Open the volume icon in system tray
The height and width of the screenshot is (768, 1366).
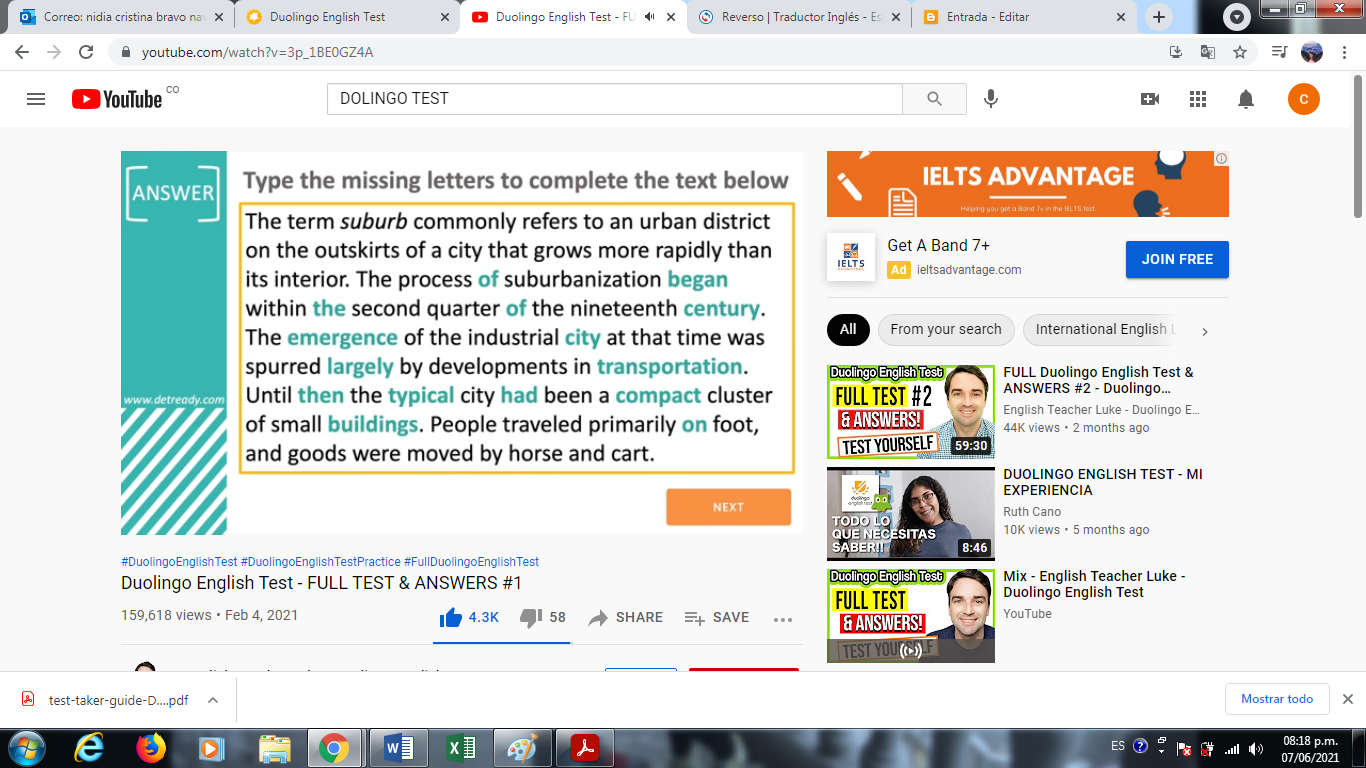tap(1254, 748)
